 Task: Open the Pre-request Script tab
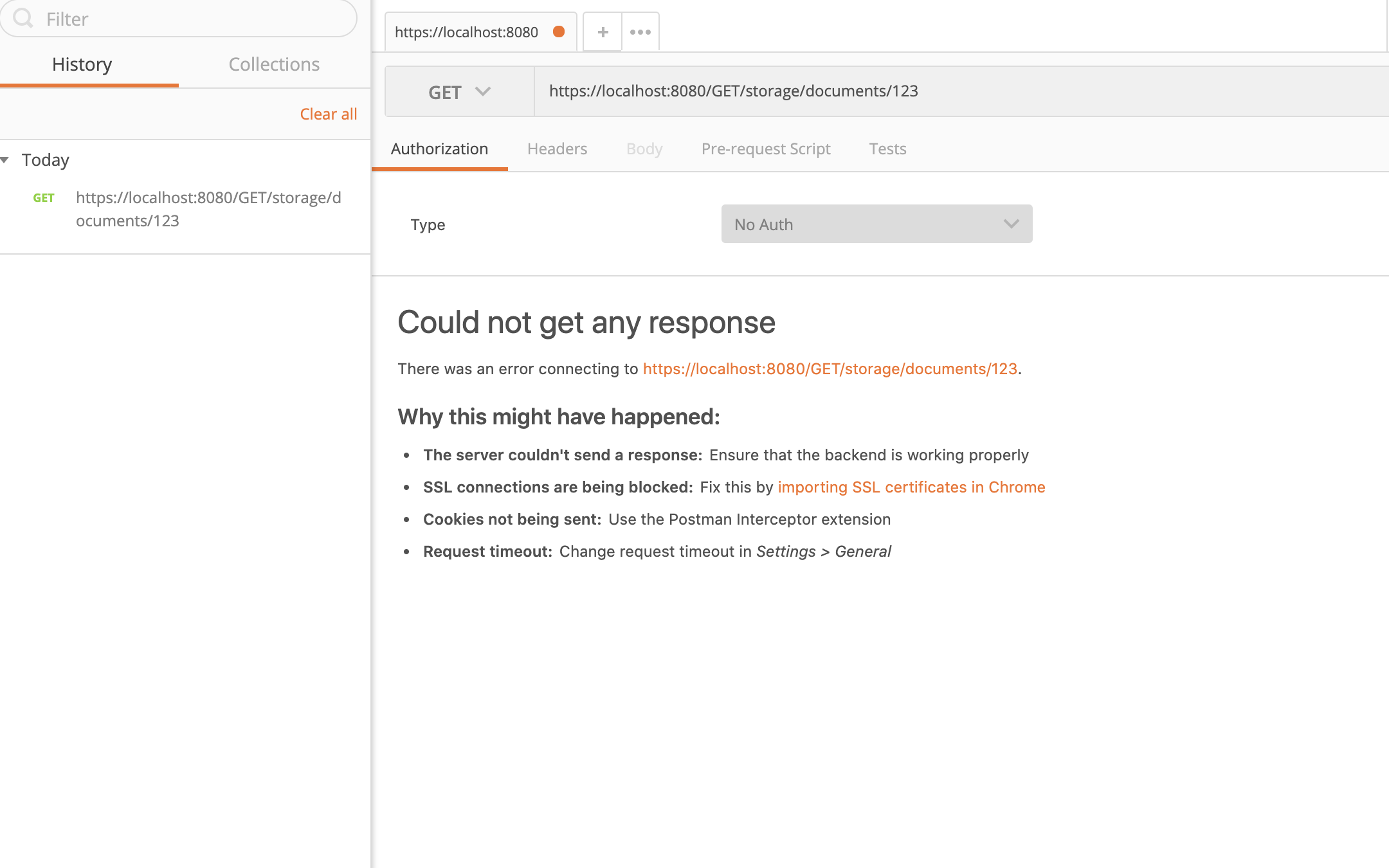click(766, 149)
